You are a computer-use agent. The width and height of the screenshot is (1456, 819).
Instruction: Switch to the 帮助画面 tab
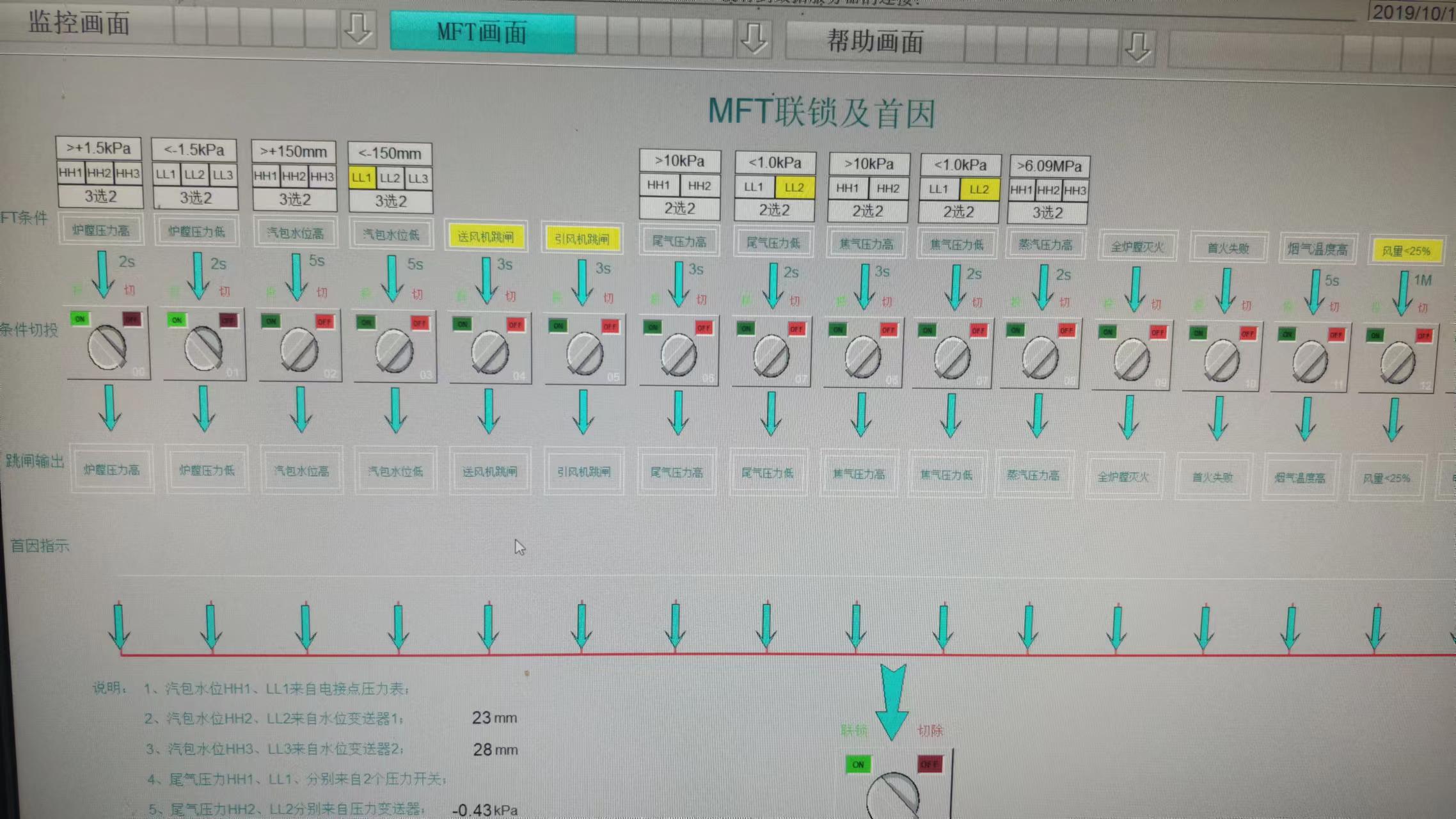[x=875, y=42]
